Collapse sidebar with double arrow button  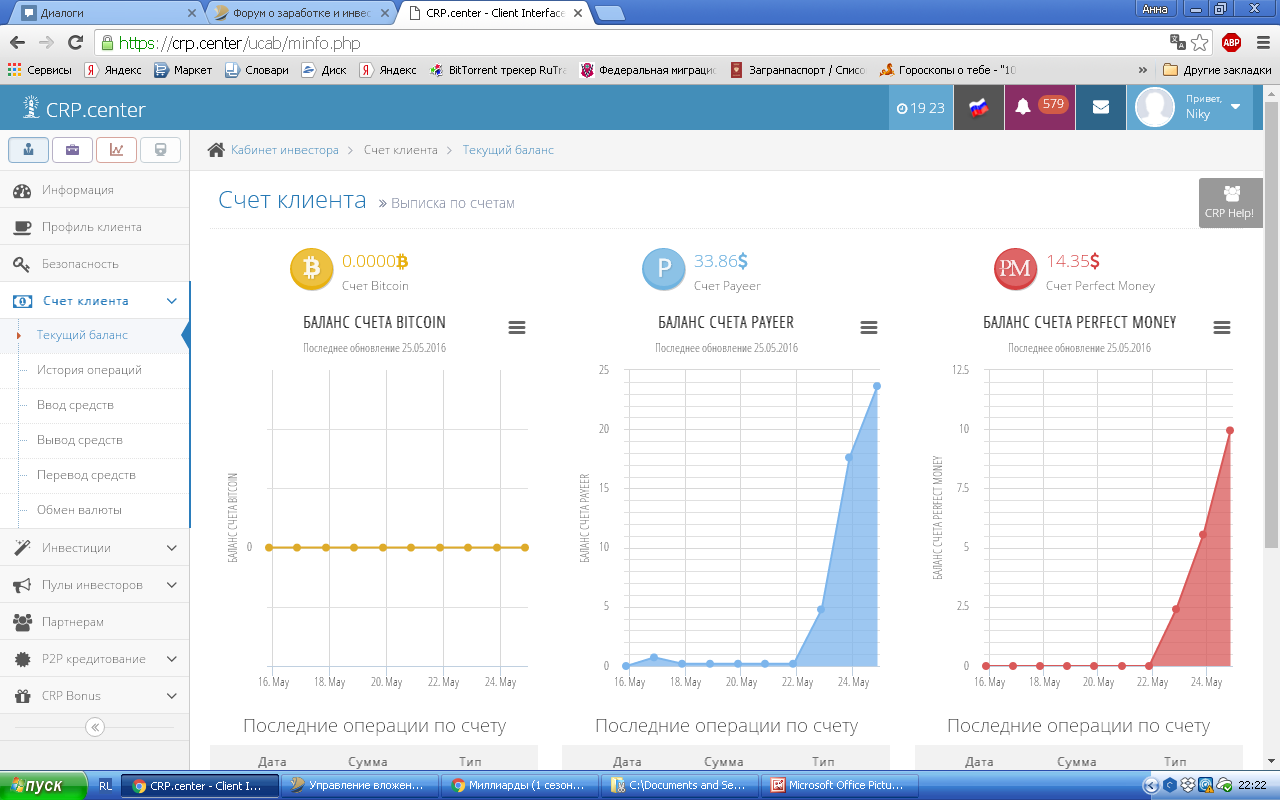point(95,727)
